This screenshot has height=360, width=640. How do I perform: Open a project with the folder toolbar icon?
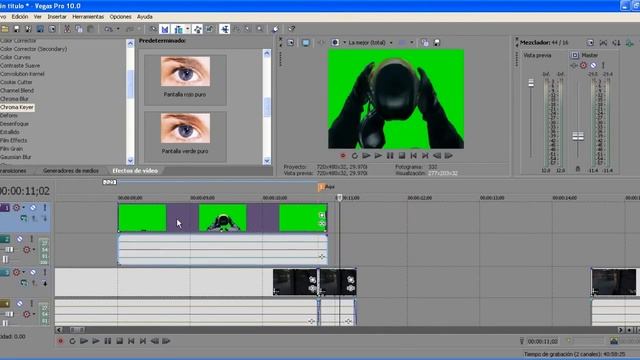(x=4, y=29)
